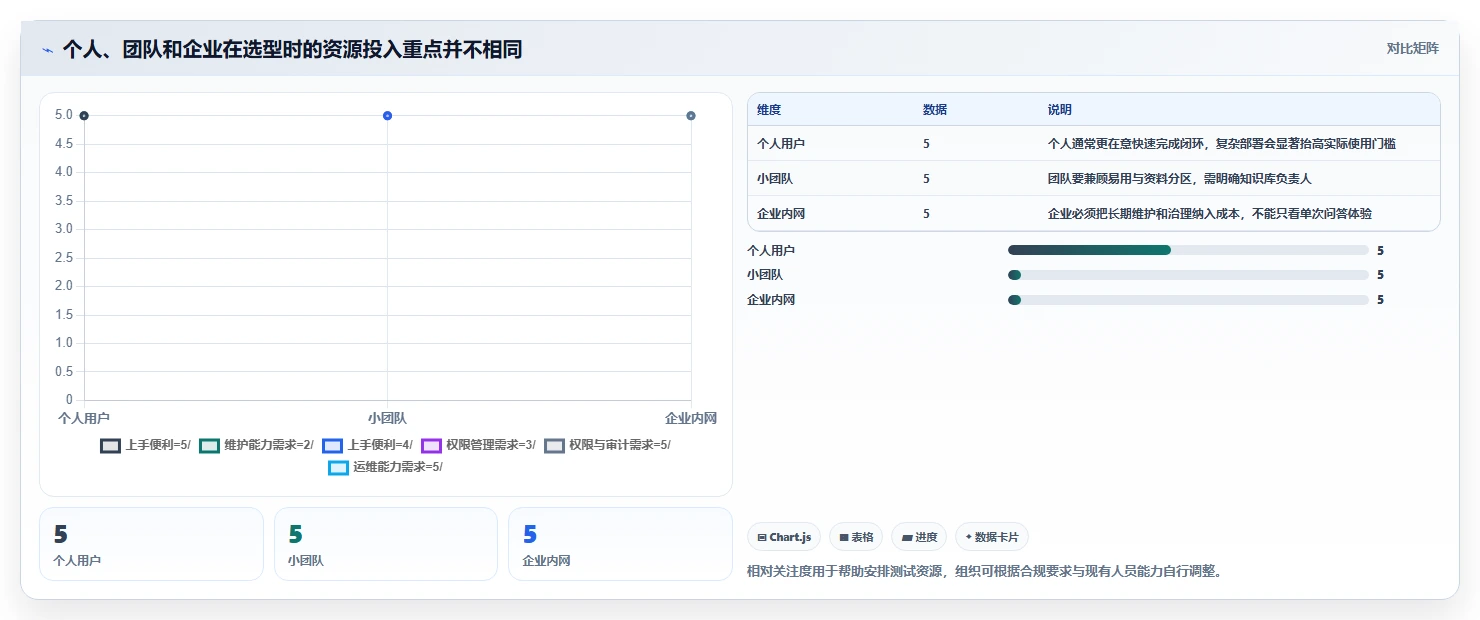Select the 个人用户 cell in the table
1480x620 pixels.
click(x=781, y=144)
